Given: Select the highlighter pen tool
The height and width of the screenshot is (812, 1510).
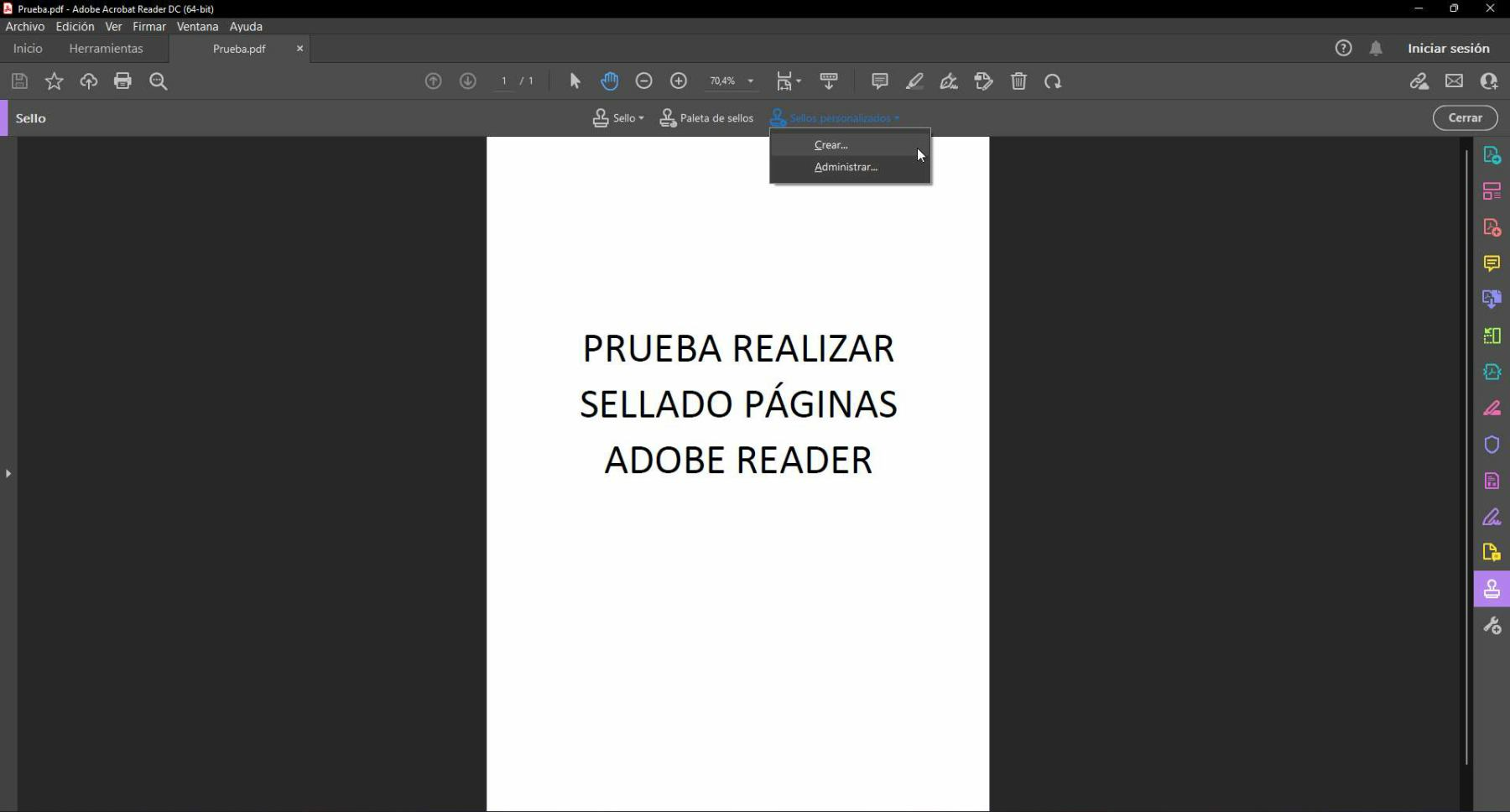Looking at the screenshot, I should click(914, 81).
